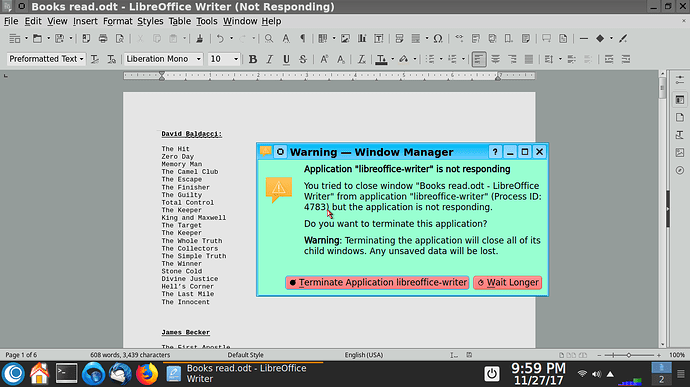Click the Track Changes icon
The height and width of the screenshot is (387, 690).
coord(563,39)
